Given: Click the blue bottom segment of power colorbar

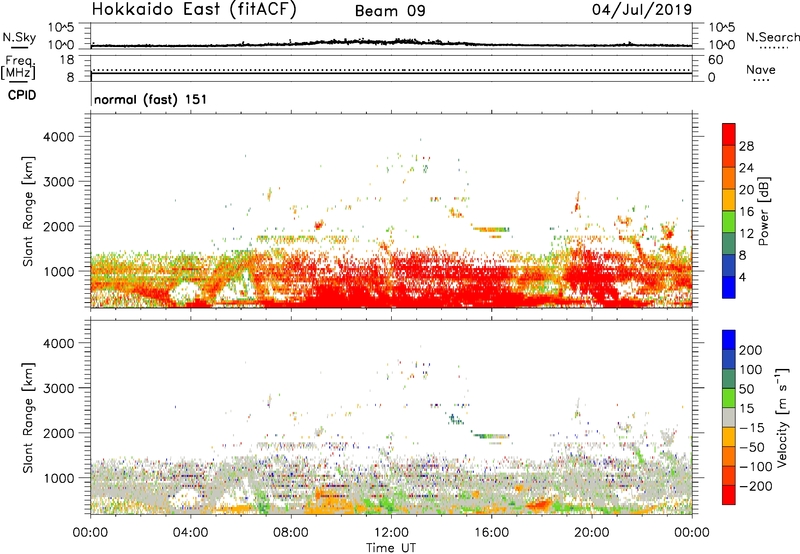Looking at the screenshot, I should [x=729, y=287].
